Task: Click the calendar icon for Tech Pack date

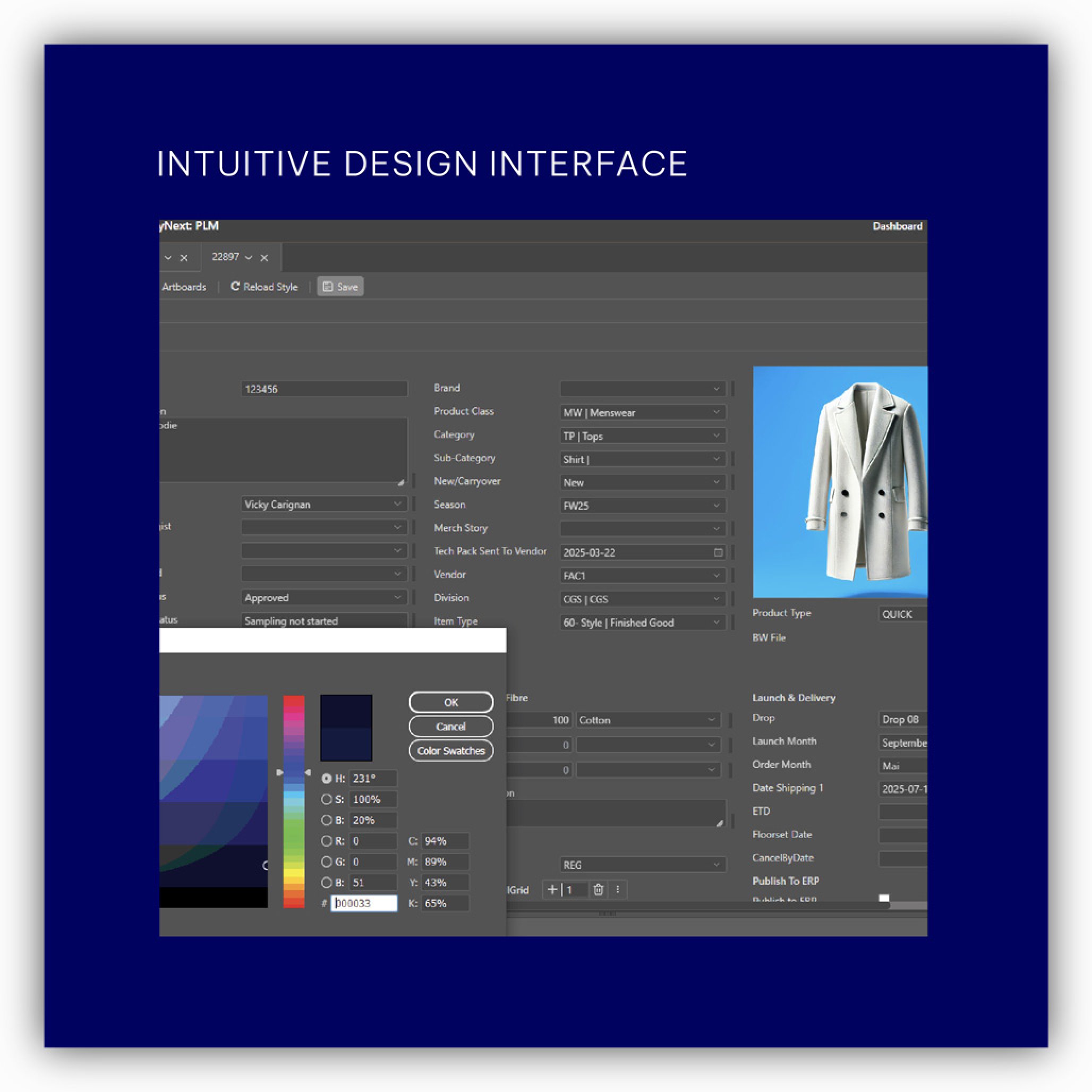Action: pyautogui.click(x=718, y=552)
